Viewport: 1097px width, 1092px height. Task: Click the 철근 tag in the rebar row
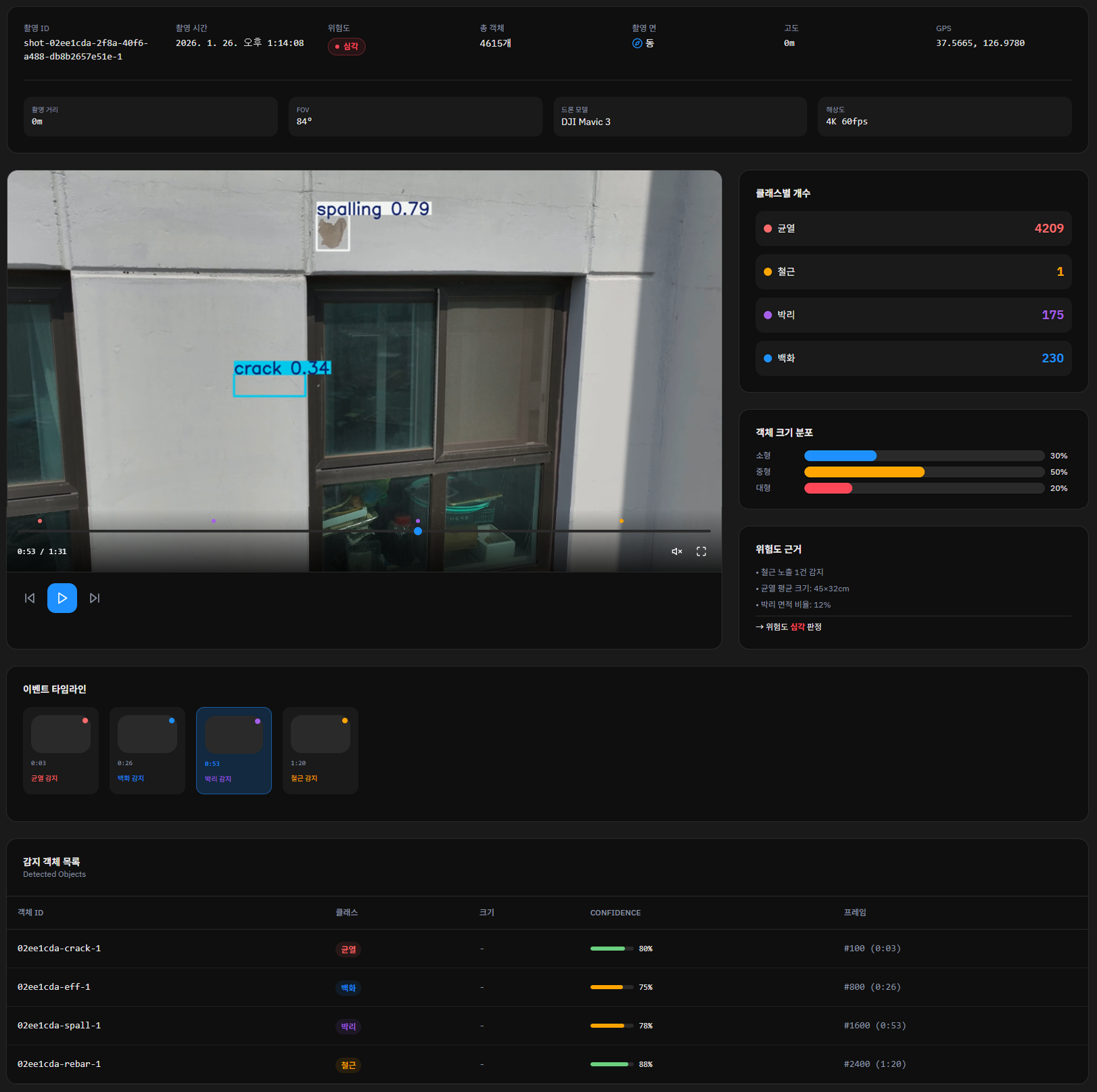coord(348,1065)
